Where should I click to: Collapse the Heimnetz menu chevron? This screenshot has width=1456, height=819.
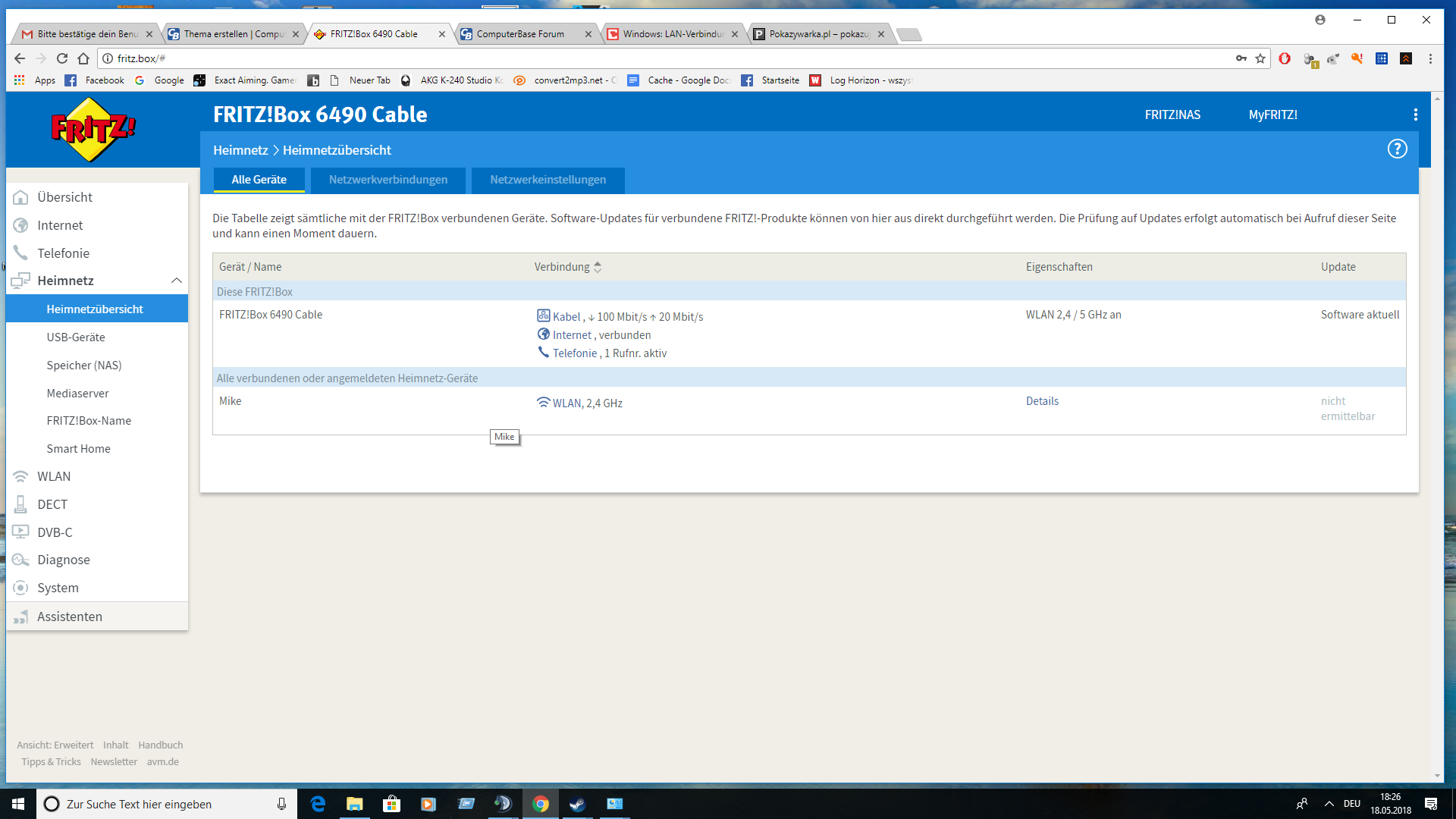coord(177,281)
